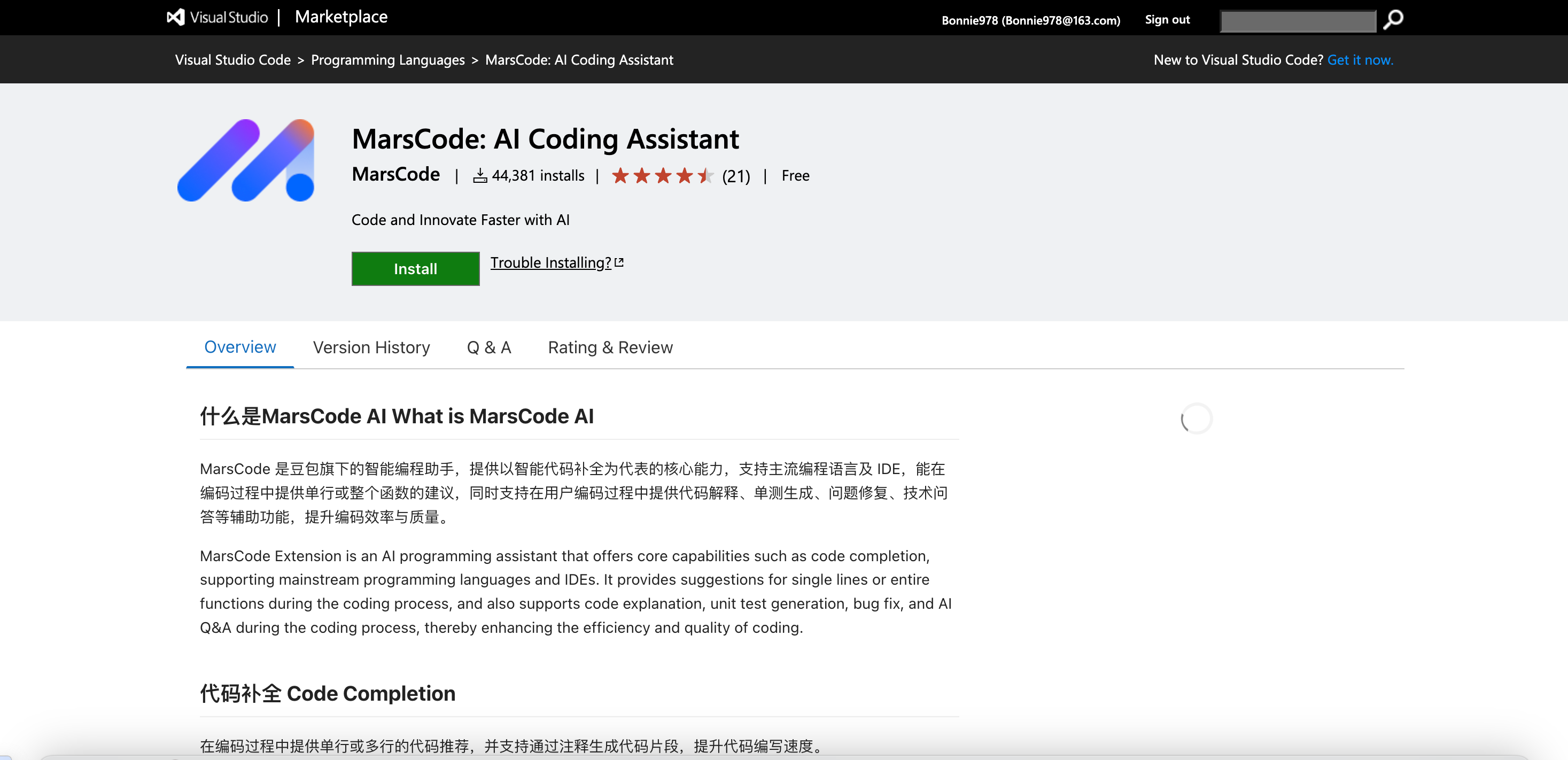The height and width of the screenshot is (760, 1568).
Task: Click the installs download icon
Action: 480,176
